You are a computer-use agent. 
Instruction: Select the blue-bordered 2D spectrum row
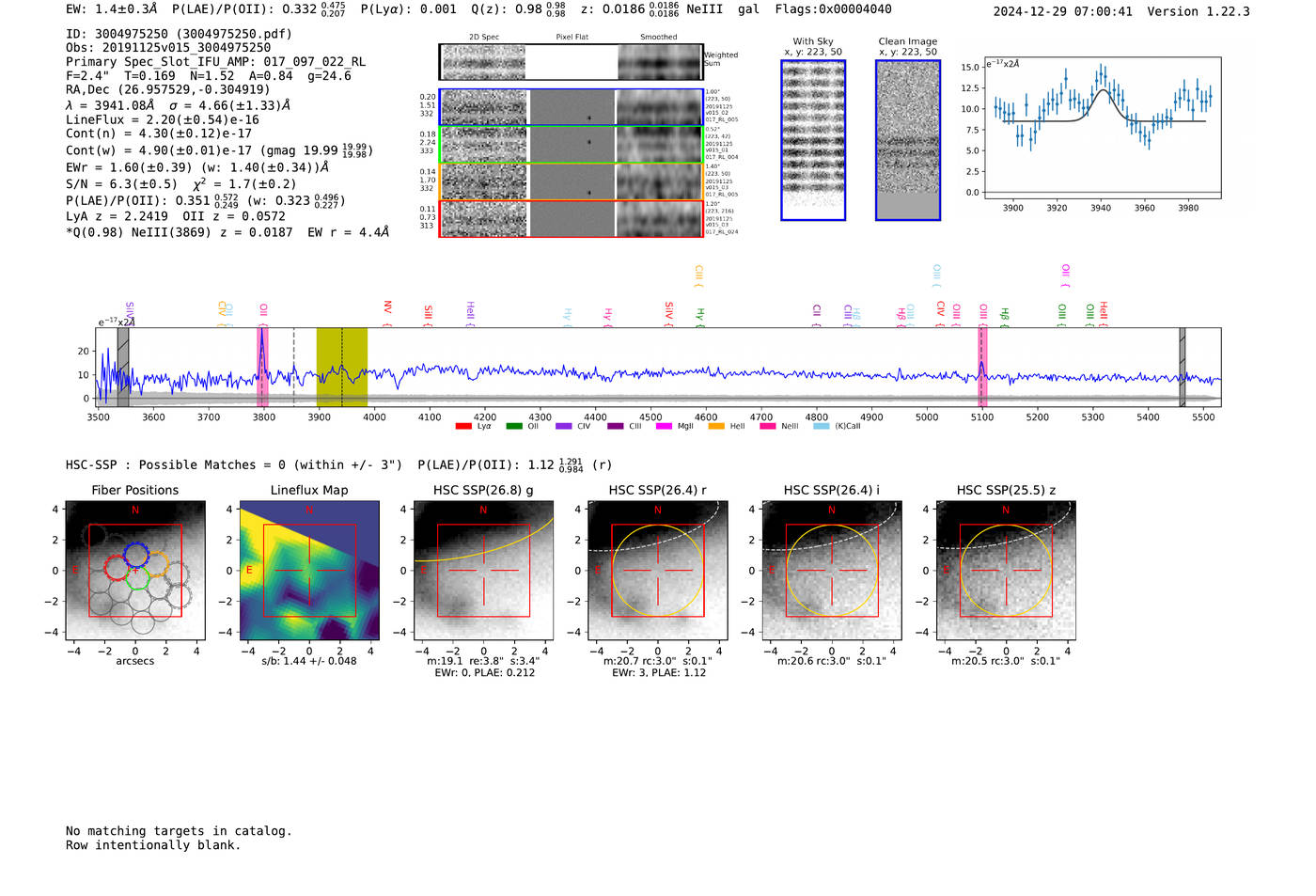(x=572, y=107)
